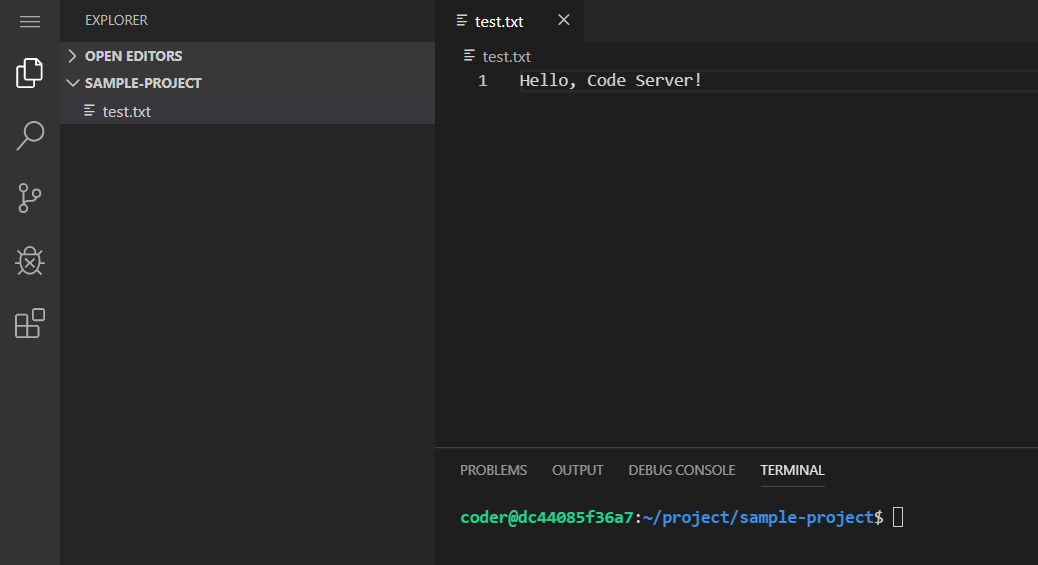Screen dimensions: 1038x565
Task: Open the Source Control branch icon
Action: click(30, 198)
